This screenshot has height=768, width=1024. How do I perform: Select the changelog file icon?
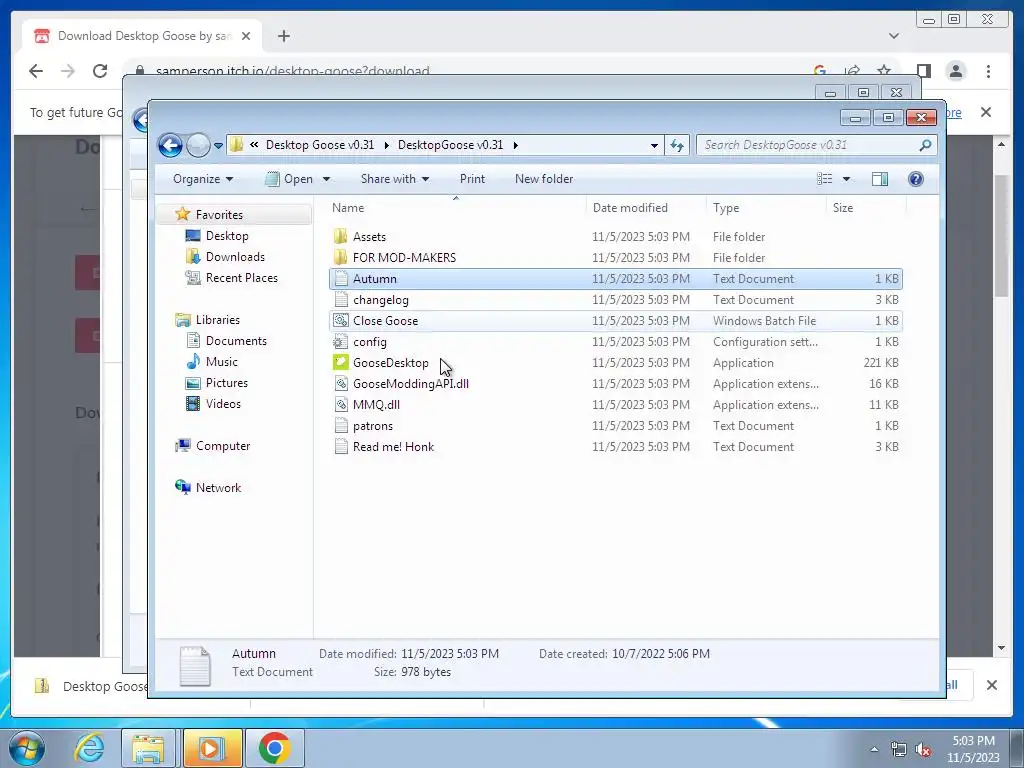click(340, 300)
